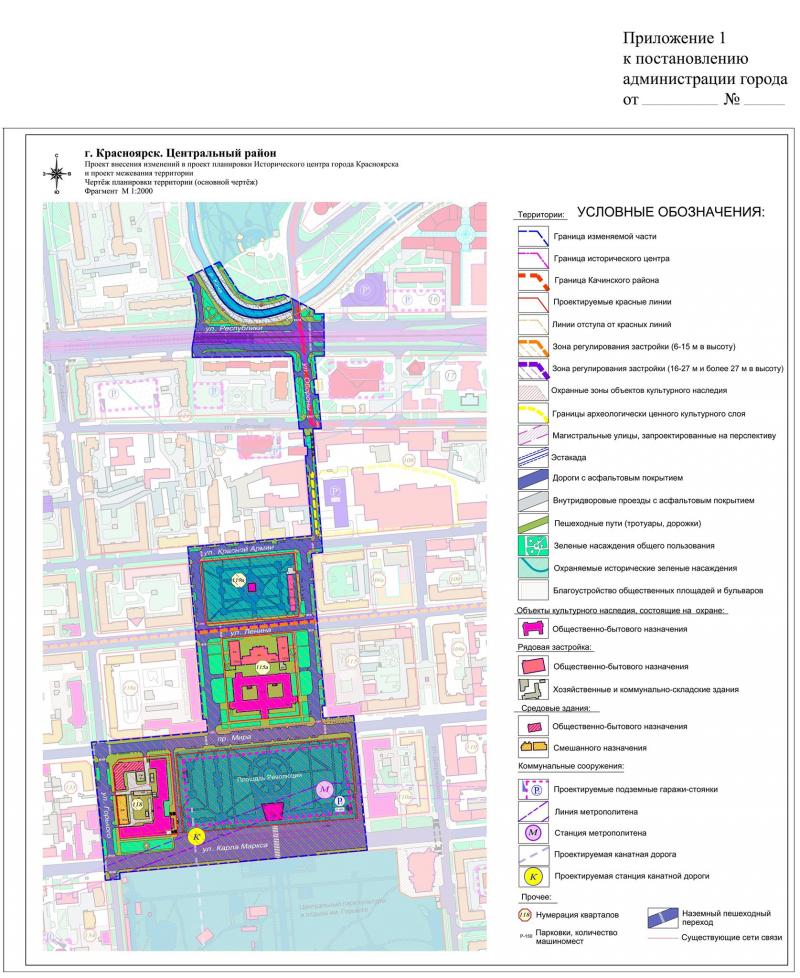Click the Приложение 1 header text
Screen dimensions: 800x978
675,38
